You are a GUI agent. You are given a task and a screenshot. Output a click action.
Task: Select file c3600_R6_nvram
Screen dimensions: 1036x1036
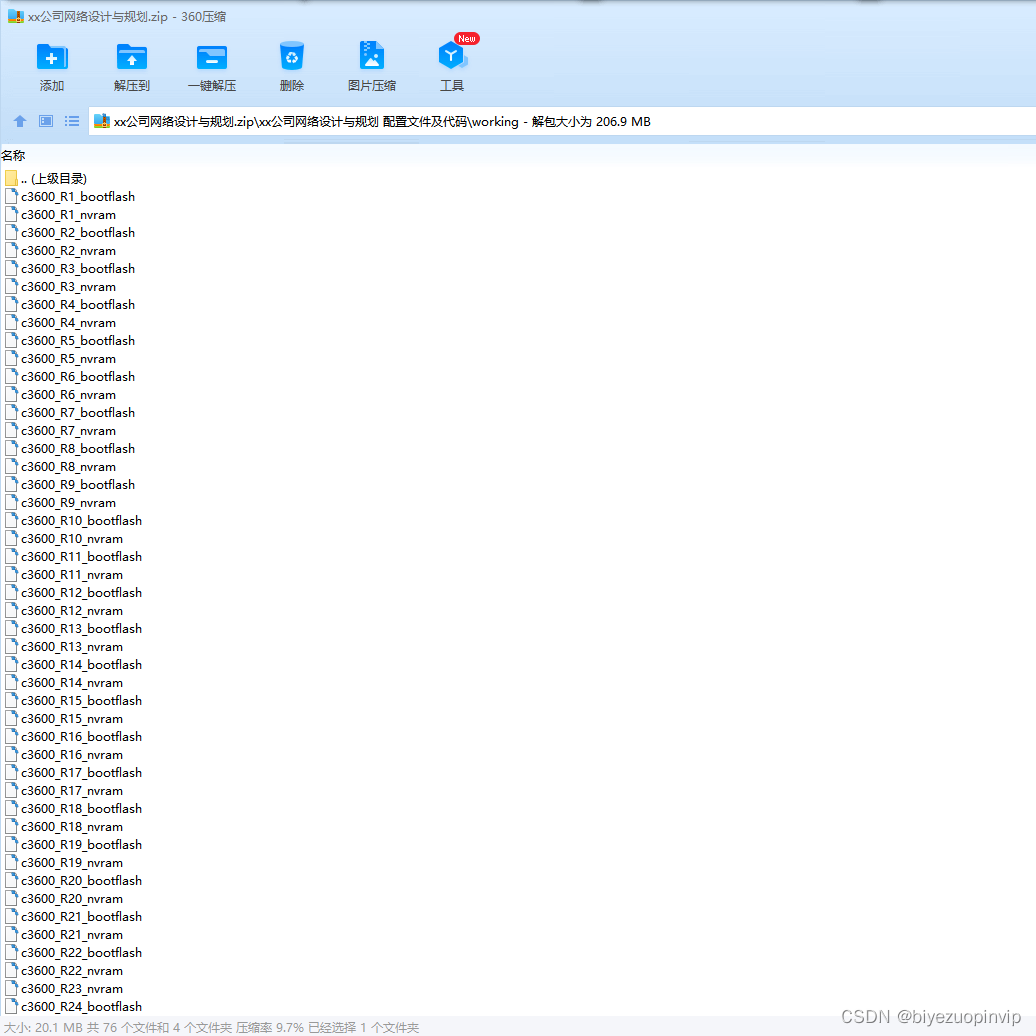(60, 395)
